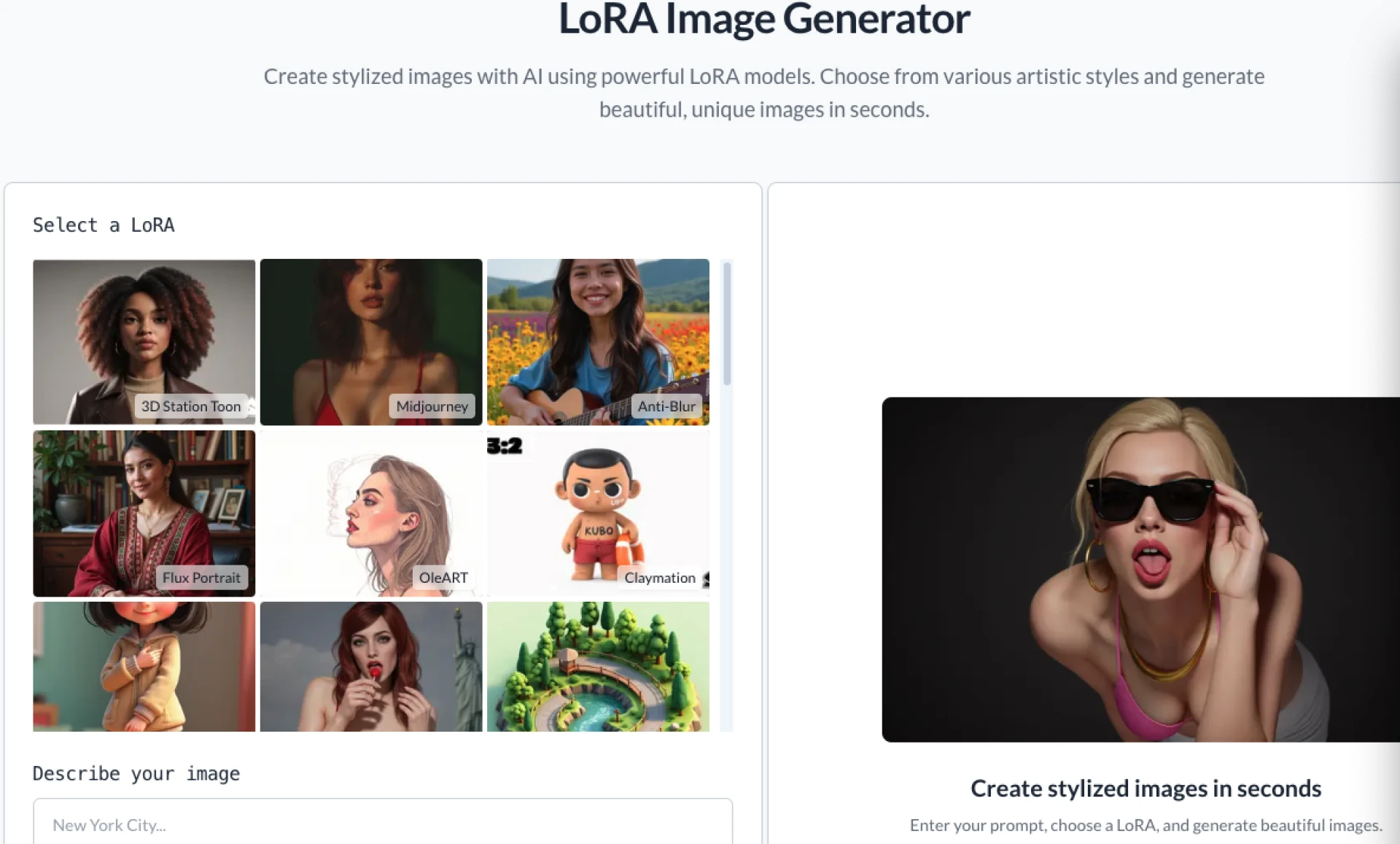The height and width of the screenshot is (844, 1400).
Task: Select the OleART drawing style
Action: pyautogui.click(x=370, y=513)
